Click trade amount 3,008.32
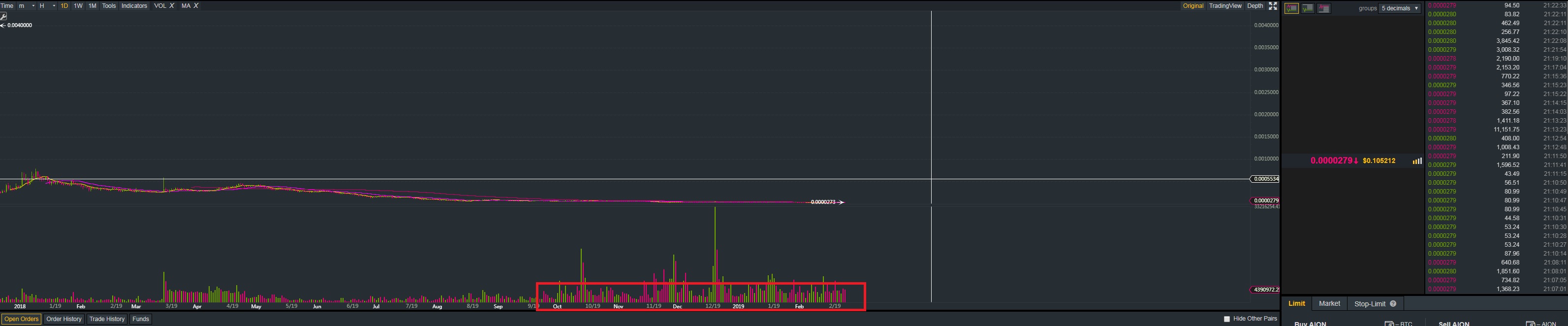Image resolution: width=1568 pixels, height=326 pixels. tap(1508, 49)
